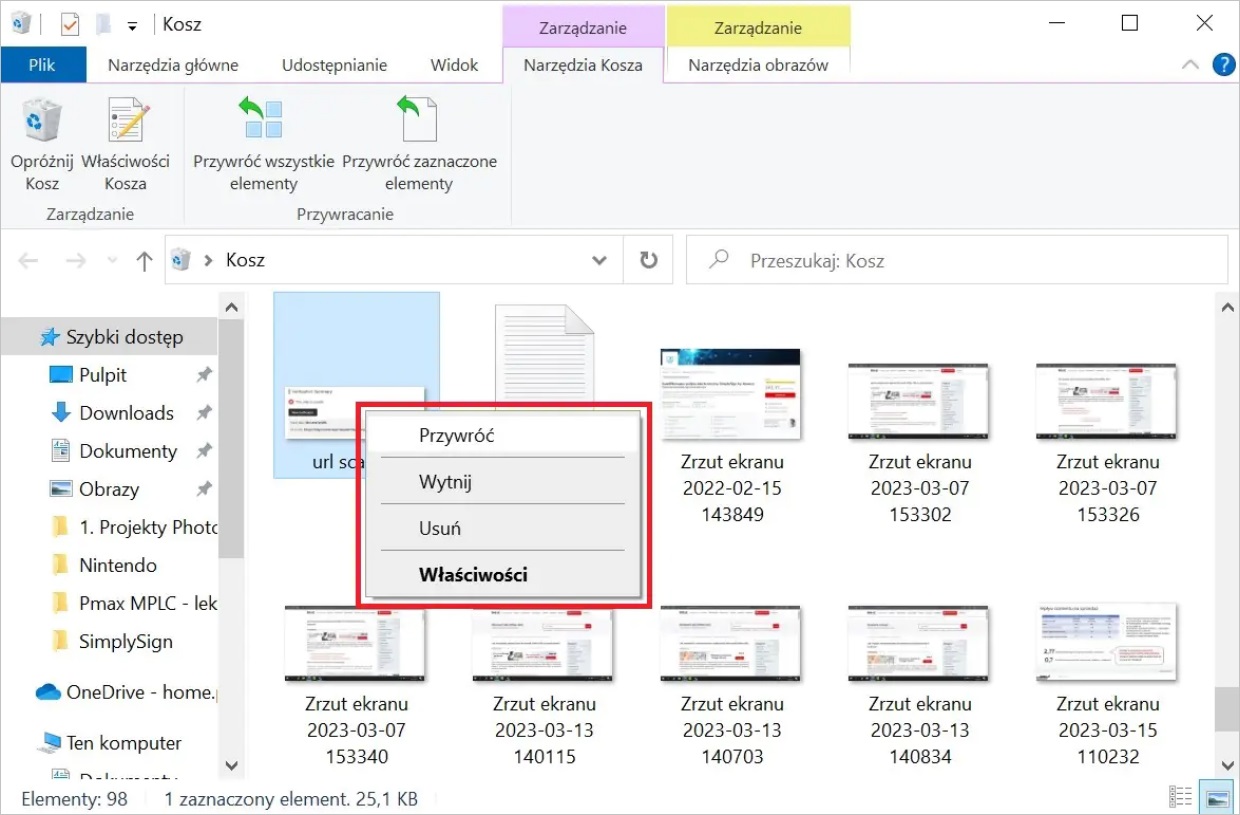The height and width of the screenshot is (815, 1240).
Task: Go up one folder level arrow
Action: tap(144, 261)
